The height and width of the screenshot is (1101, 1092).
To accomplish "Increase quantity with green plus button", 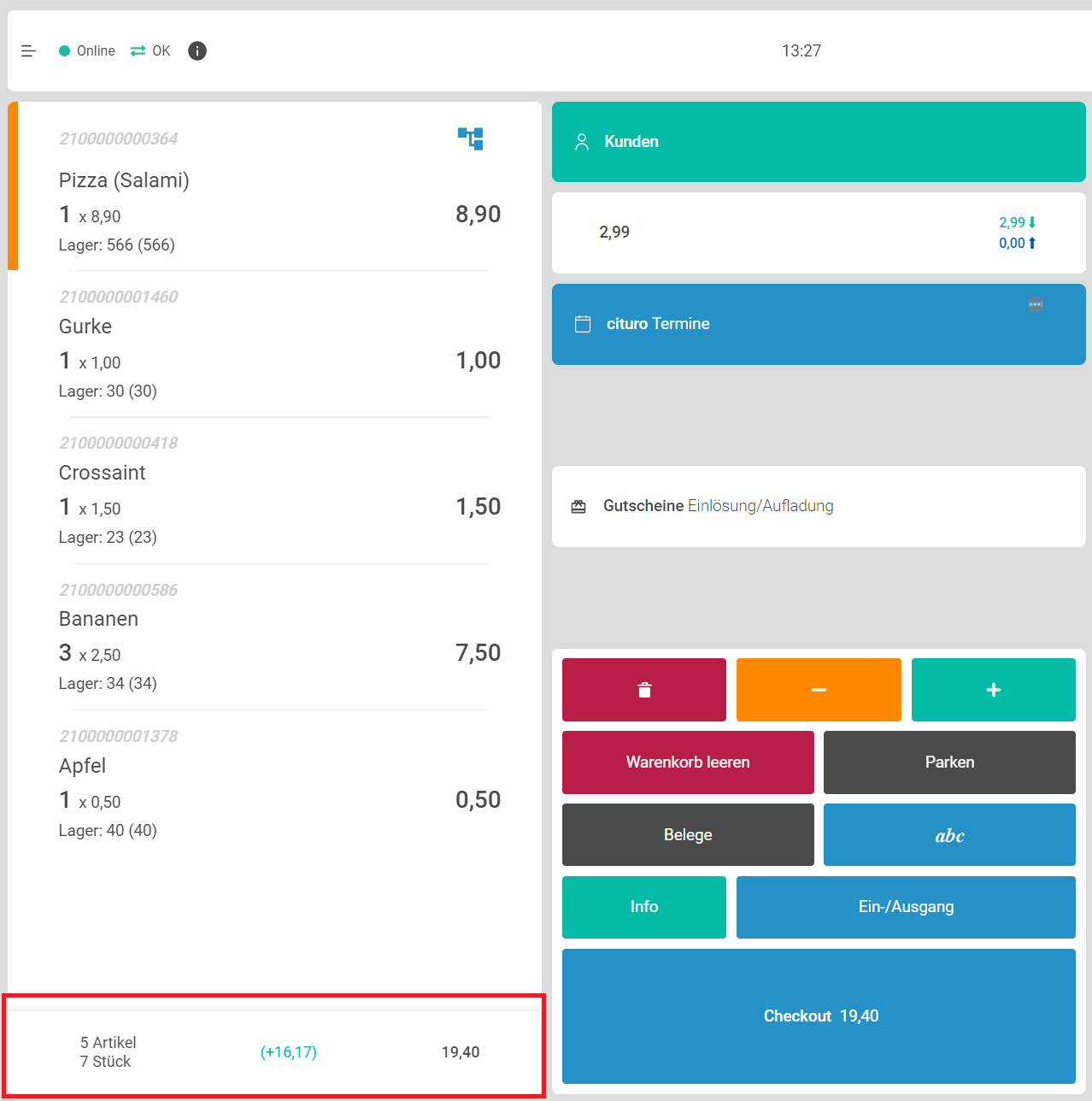I will [x=993, y=690].
